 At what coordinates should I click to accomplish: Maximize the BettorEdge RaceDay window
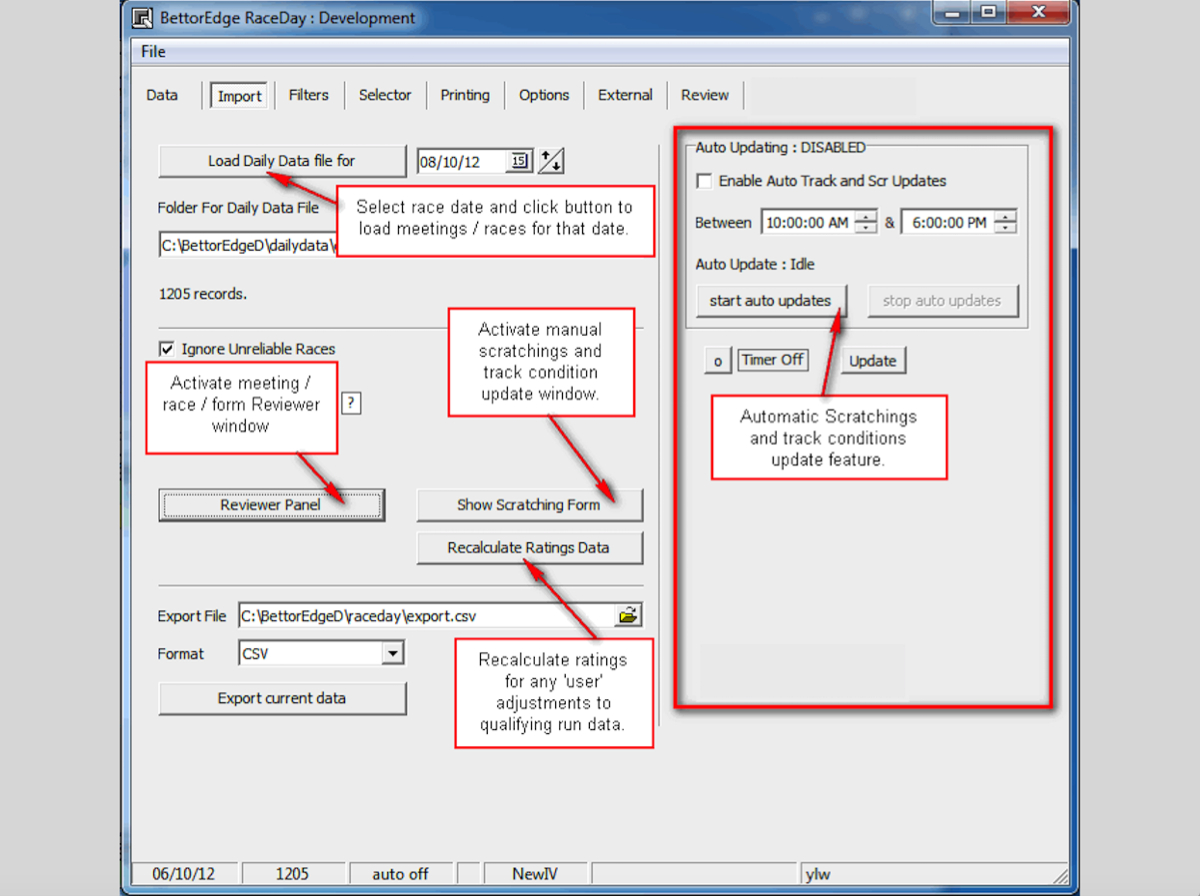point(988,13)
